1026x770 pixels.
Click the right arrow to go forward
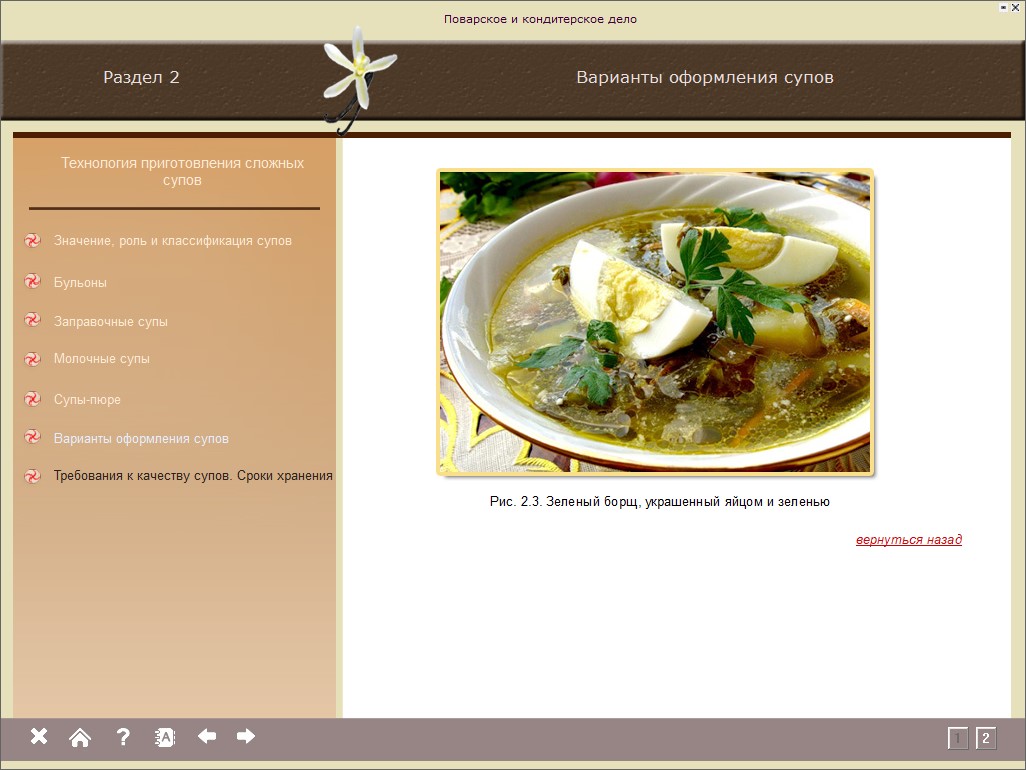point(246,737)
